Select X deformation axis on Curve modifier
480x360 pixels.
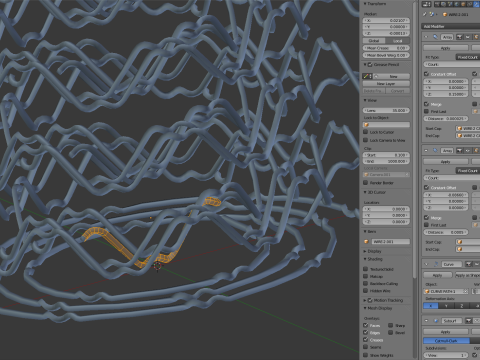pos(431,305)
